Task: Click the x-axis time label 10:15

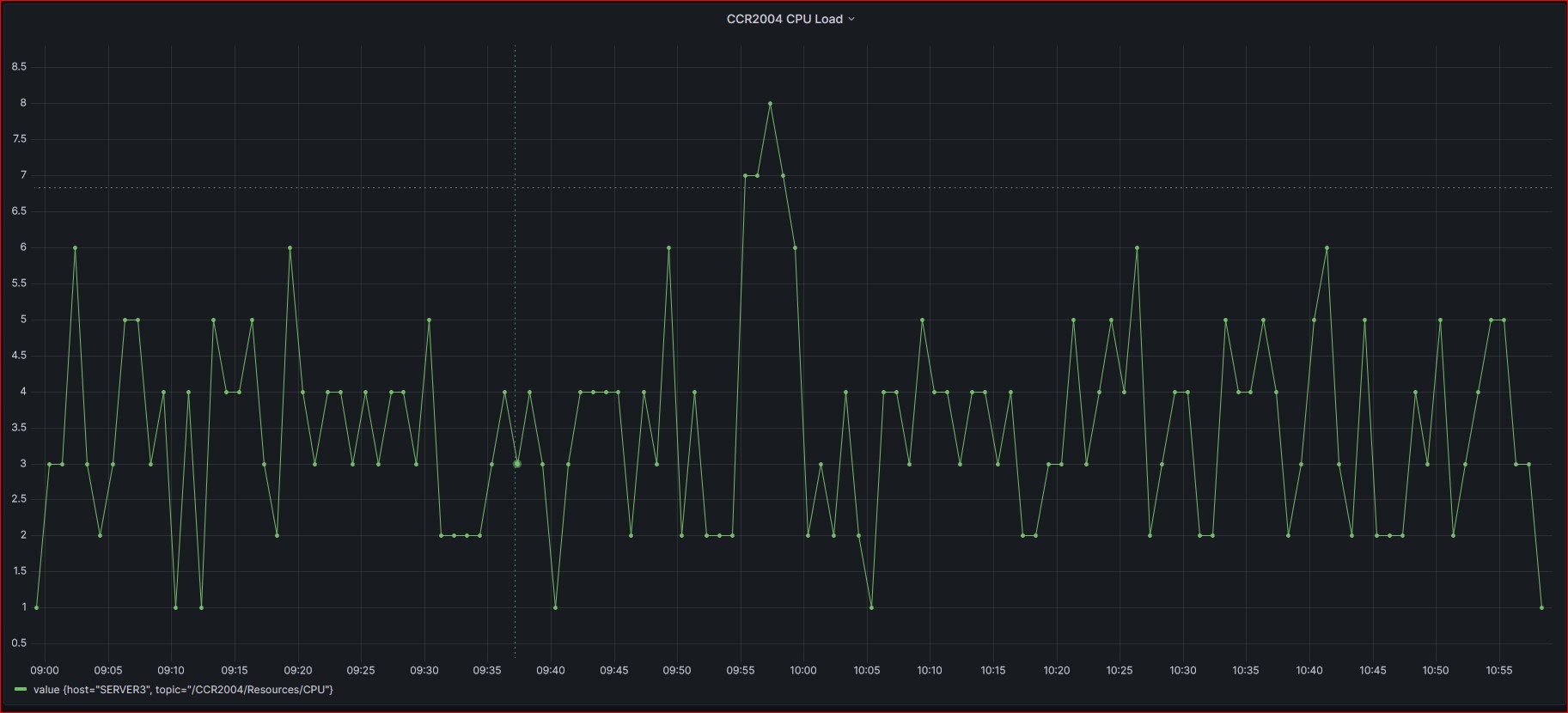Action: pos(993,670)
